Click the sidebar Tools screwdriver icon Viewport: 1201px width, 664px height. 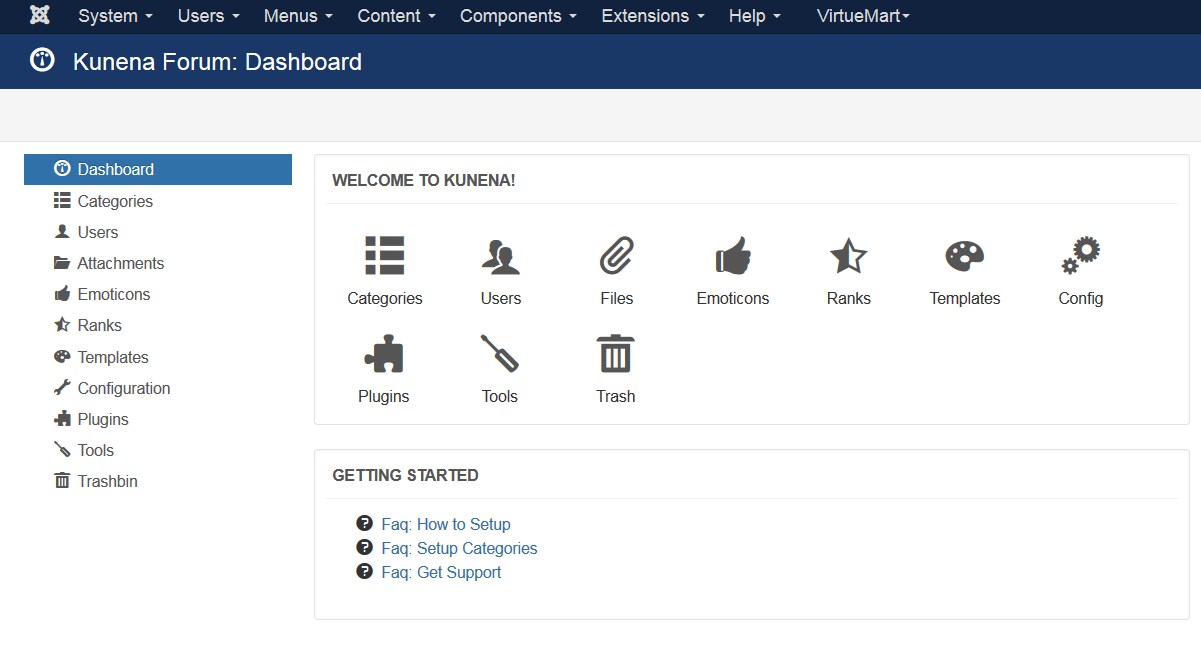tap(62, 450)
